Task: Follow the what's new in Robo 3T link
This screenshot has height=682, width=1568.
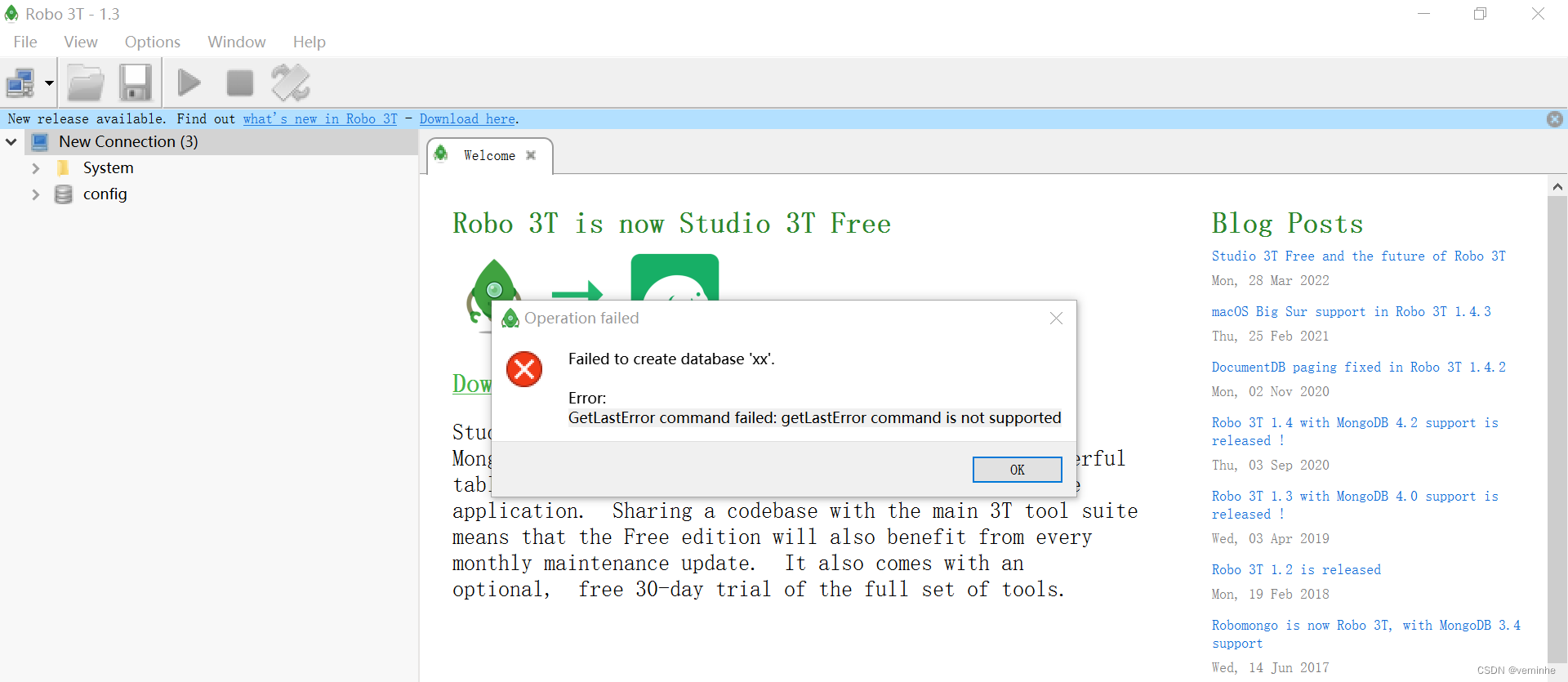Action: point(320,119)
